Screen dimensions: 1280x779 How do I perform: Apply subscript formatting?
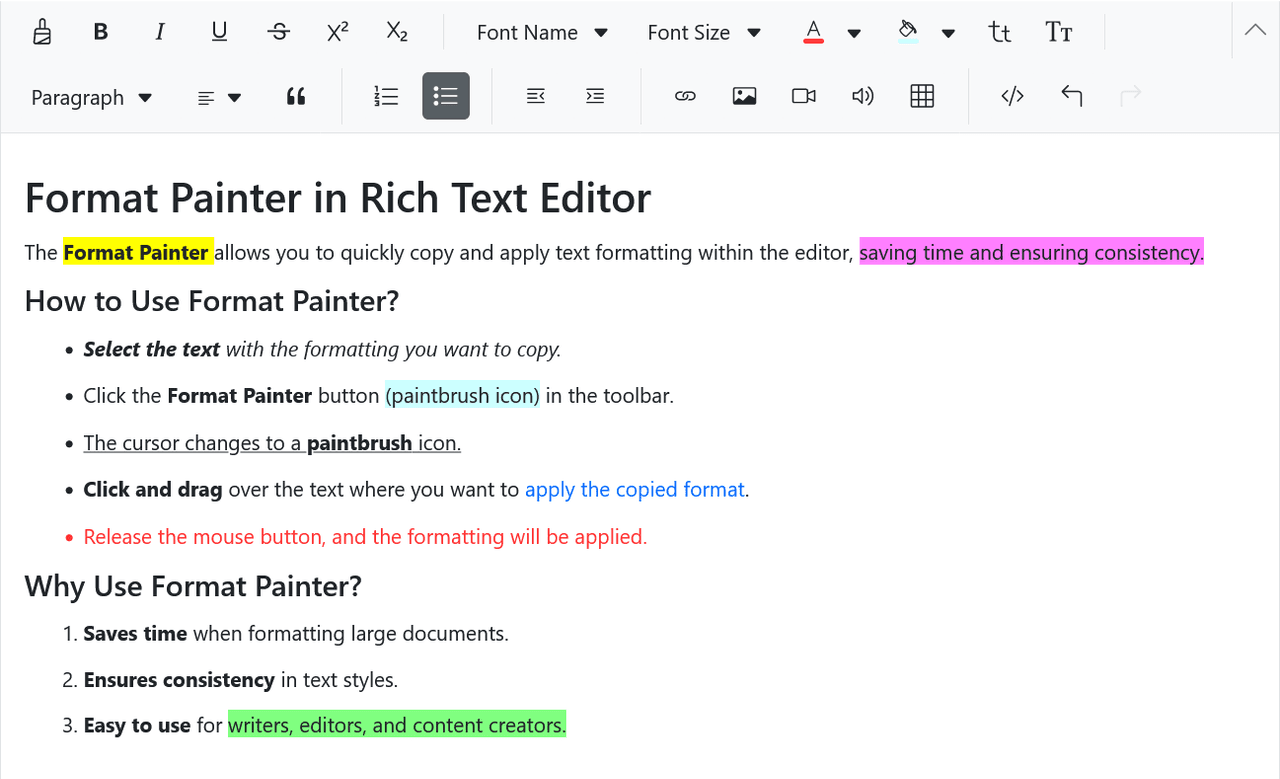[397, 32]
